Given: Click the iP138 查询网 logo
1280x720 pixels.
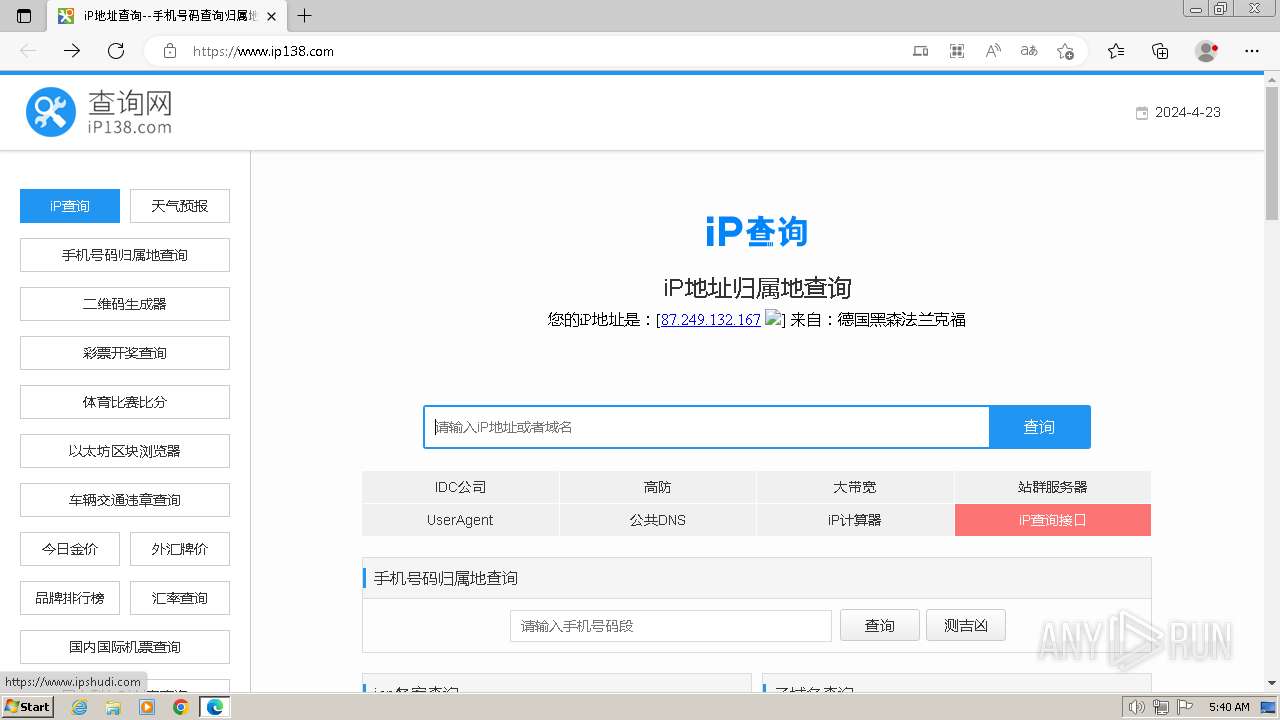Looking at the screenshot, I should [99, 112].
